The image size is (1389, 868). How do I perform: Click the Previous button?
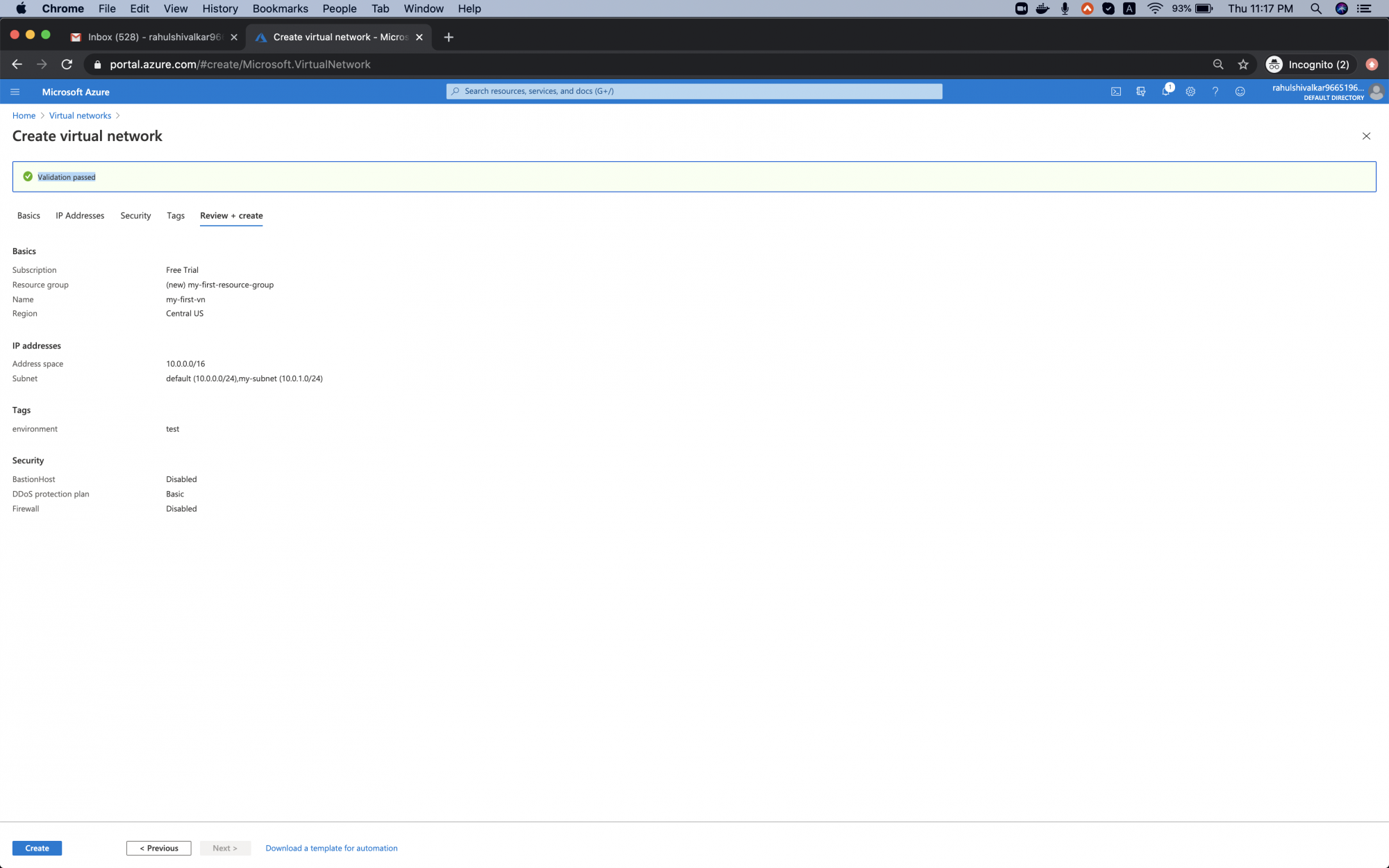pos(158,848)
